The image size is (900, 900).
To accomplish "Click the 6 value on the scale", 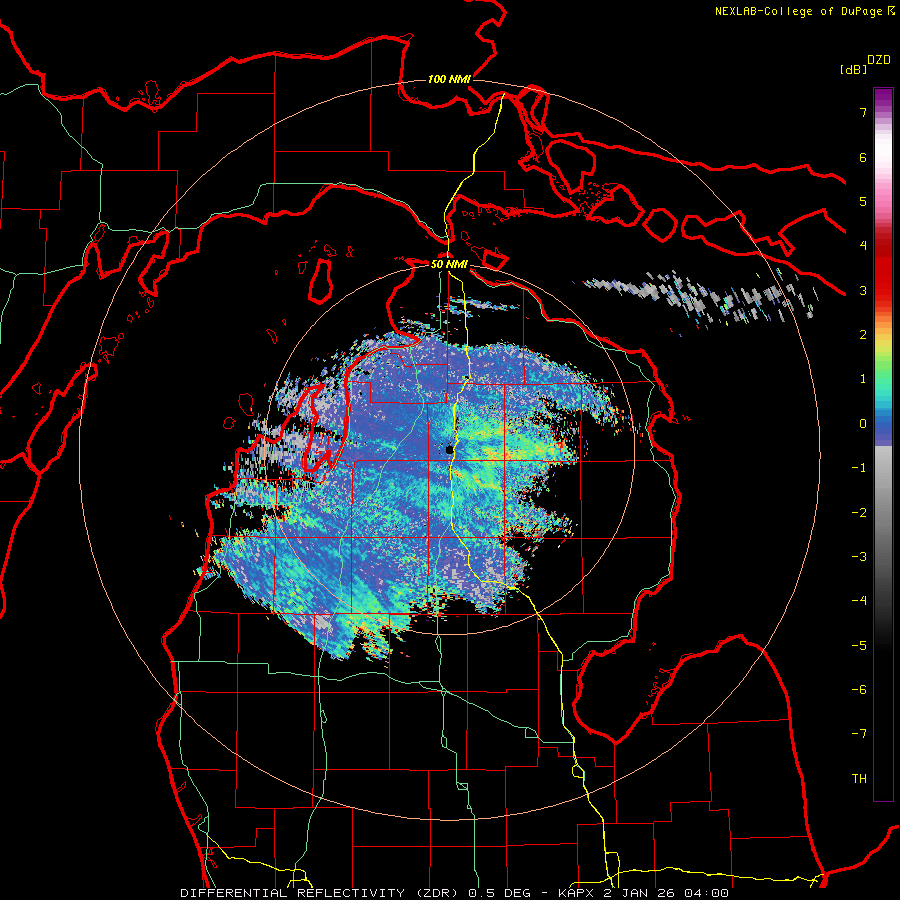I will tap(863, 157).
